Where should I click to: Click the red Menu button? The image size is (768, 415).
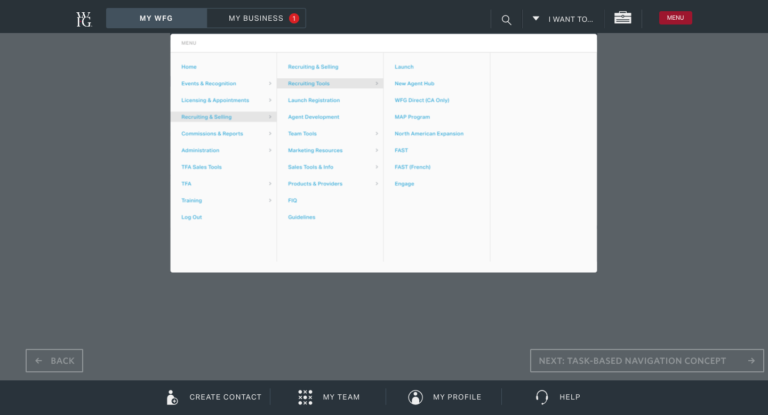click(675, 18)
